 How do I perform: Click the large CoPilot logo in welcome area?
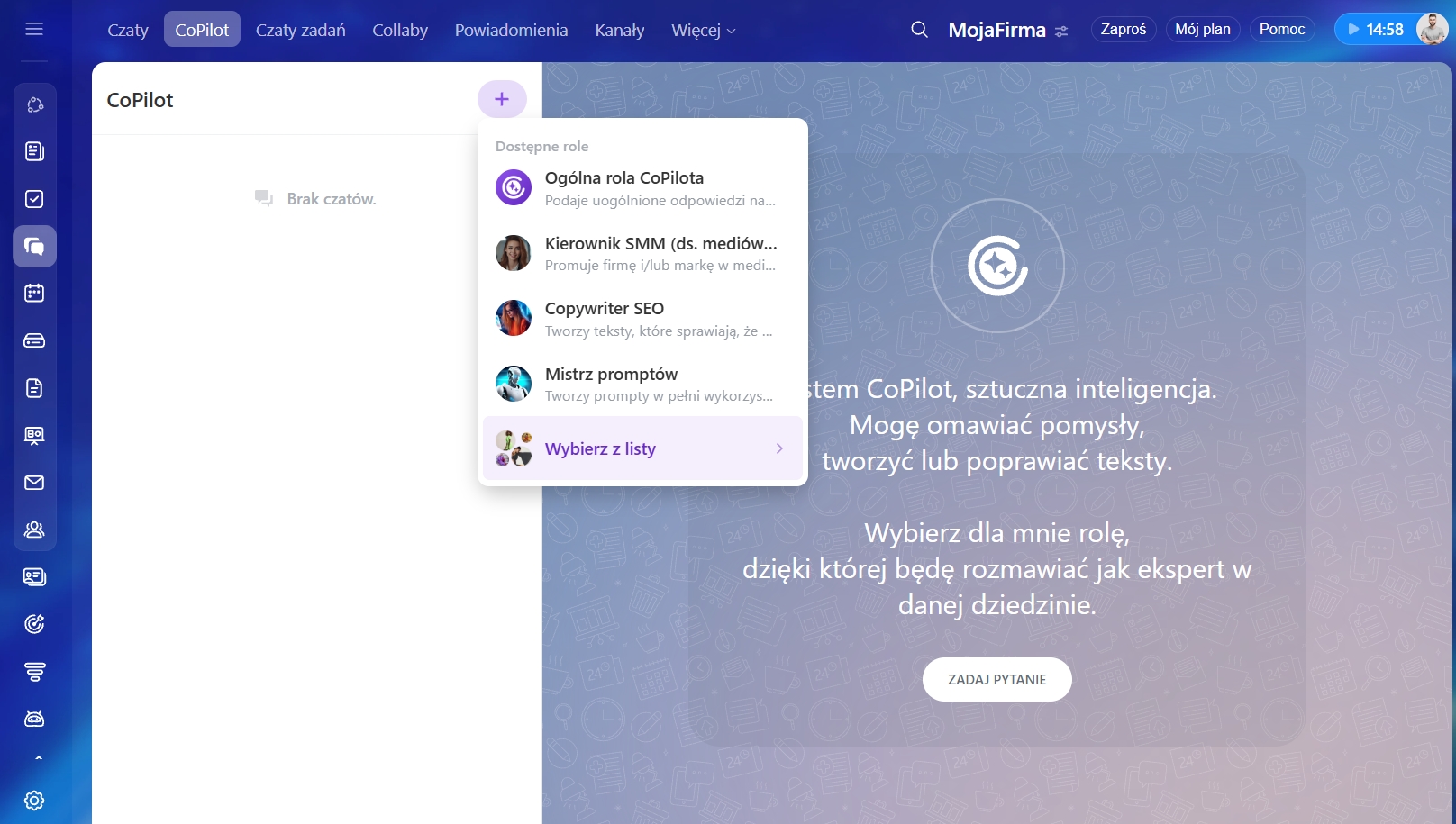coord(997,266)
